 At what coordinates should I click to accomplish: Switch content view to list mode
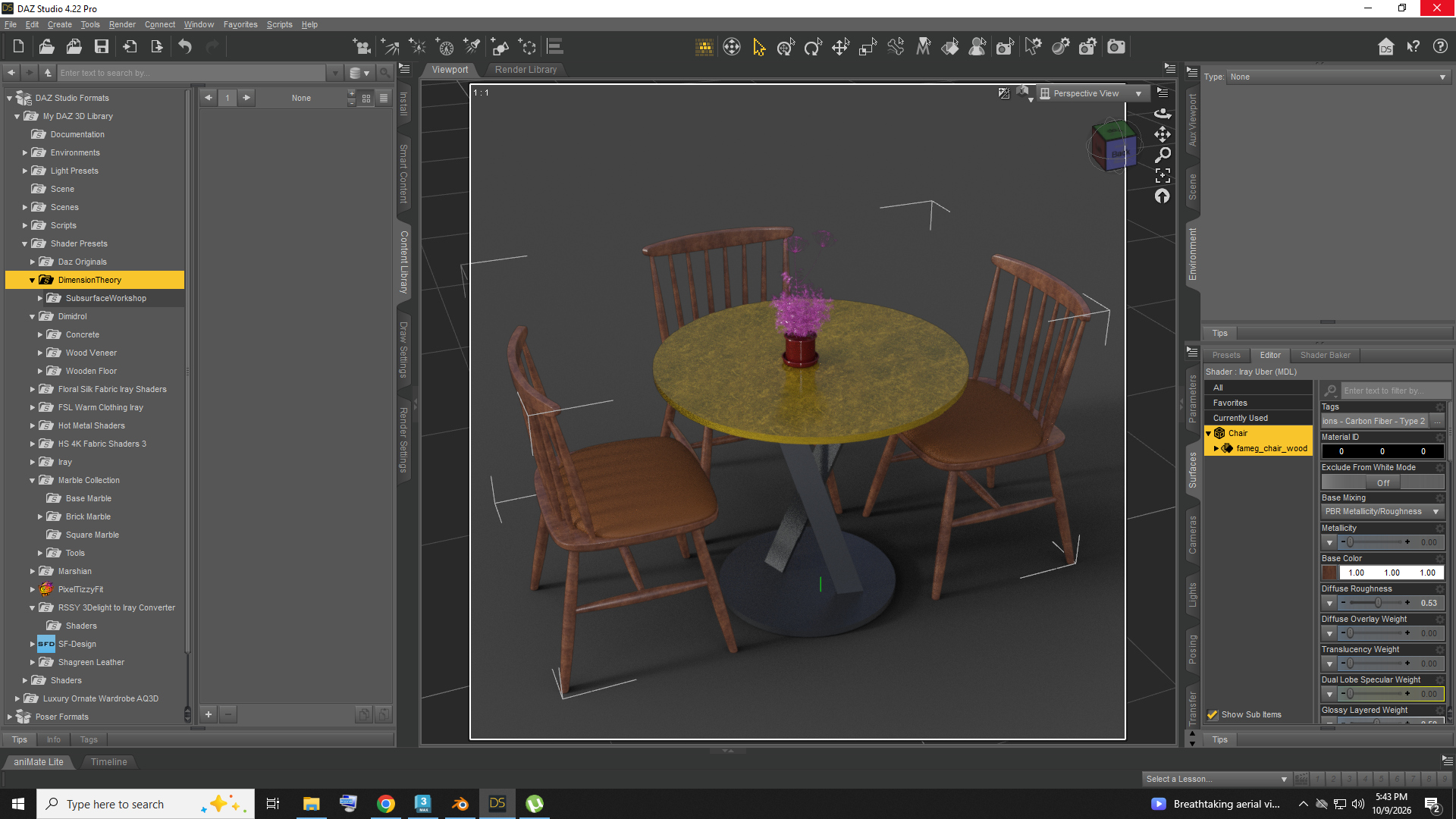(x=384, y=98)
